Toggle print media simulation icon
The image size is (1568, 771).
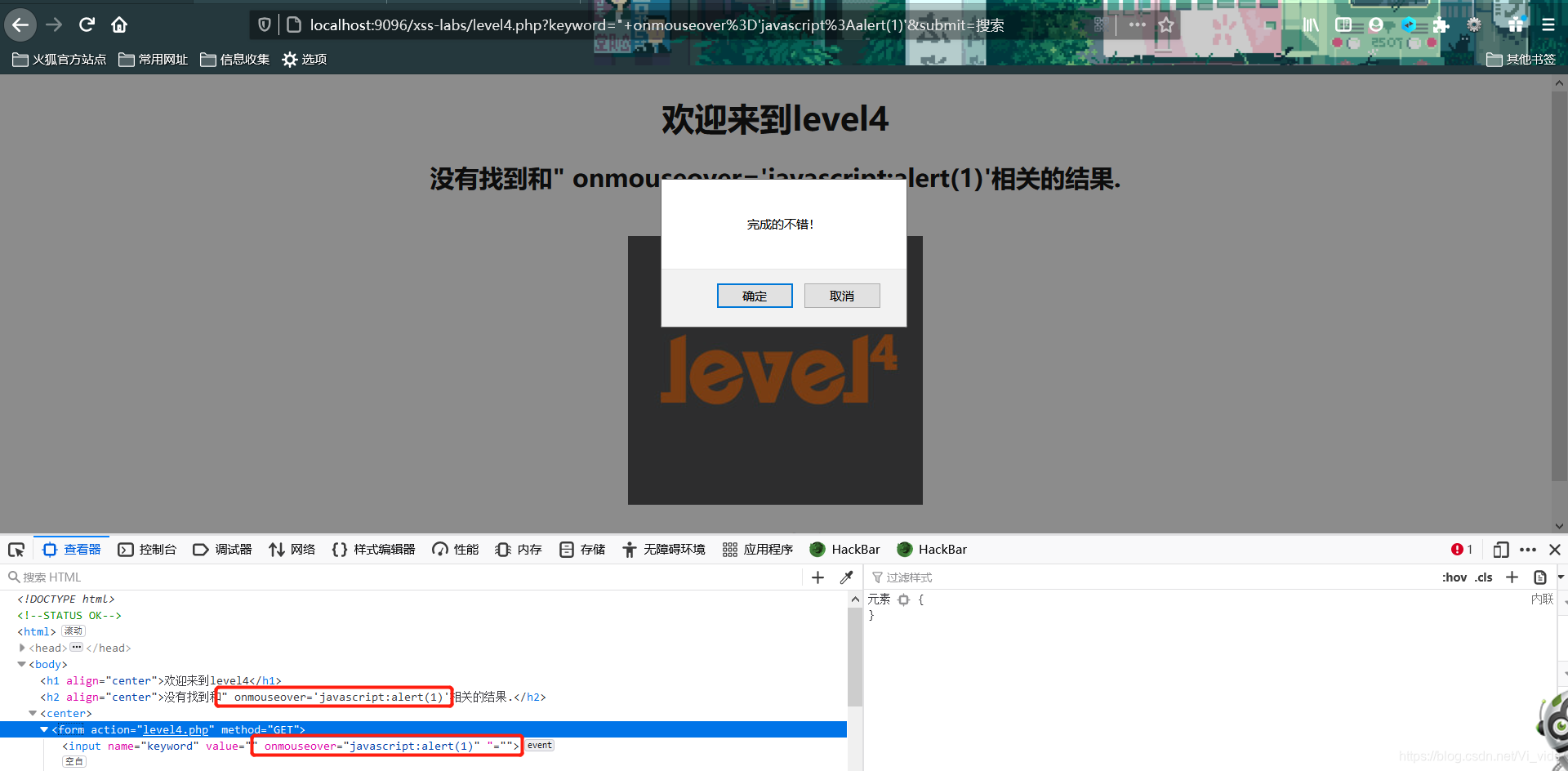pyautogui.click(x=1540, y=577)
